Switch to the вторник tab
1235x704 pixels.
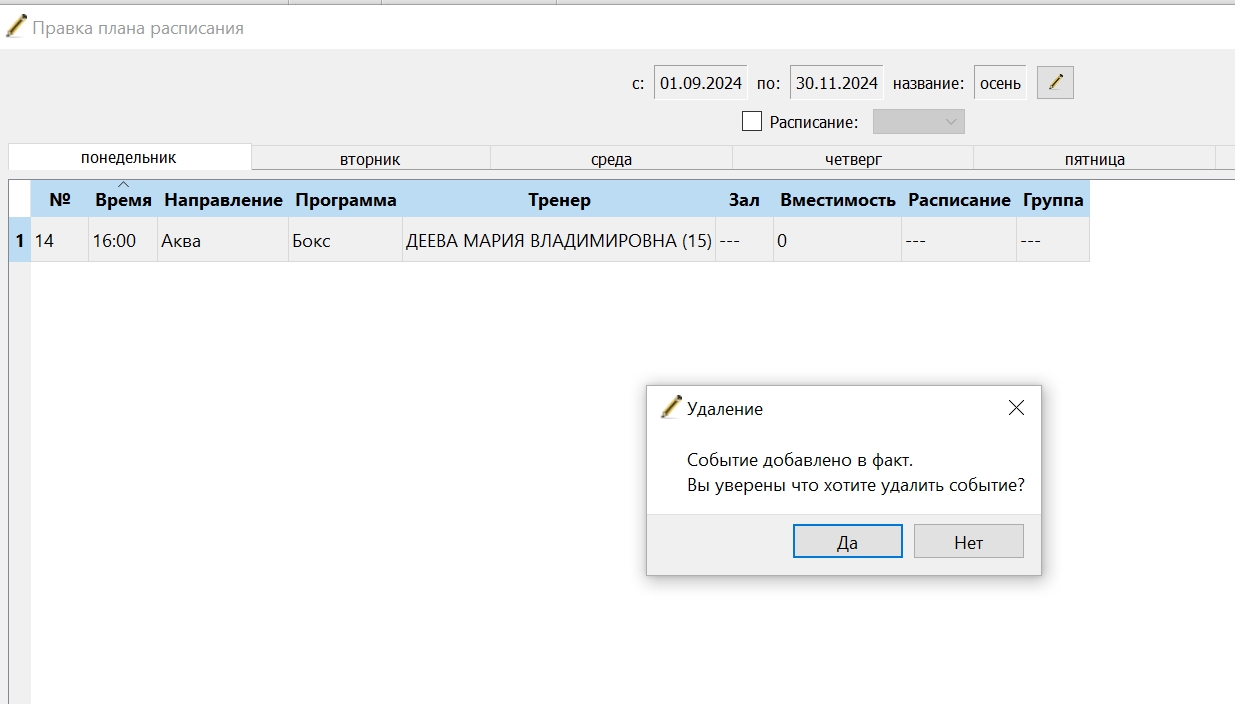point(370,158)
